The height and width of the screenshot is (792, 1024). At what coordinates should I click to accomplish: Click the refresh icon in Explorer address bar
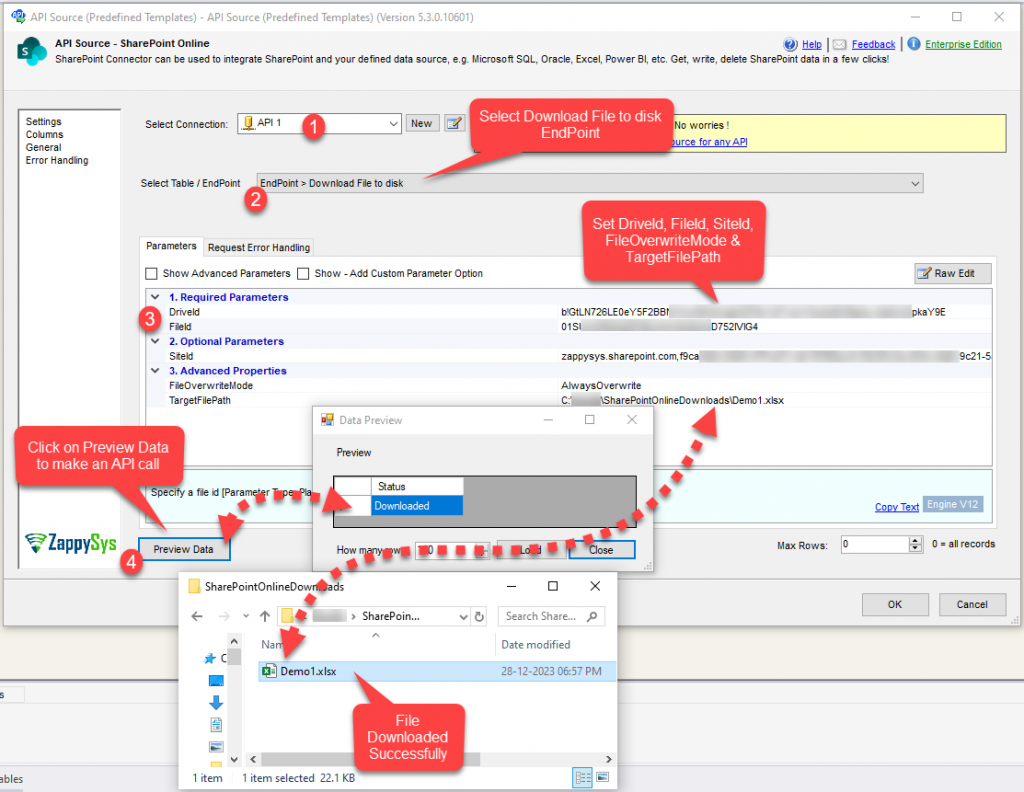click(x=478, y=616)
